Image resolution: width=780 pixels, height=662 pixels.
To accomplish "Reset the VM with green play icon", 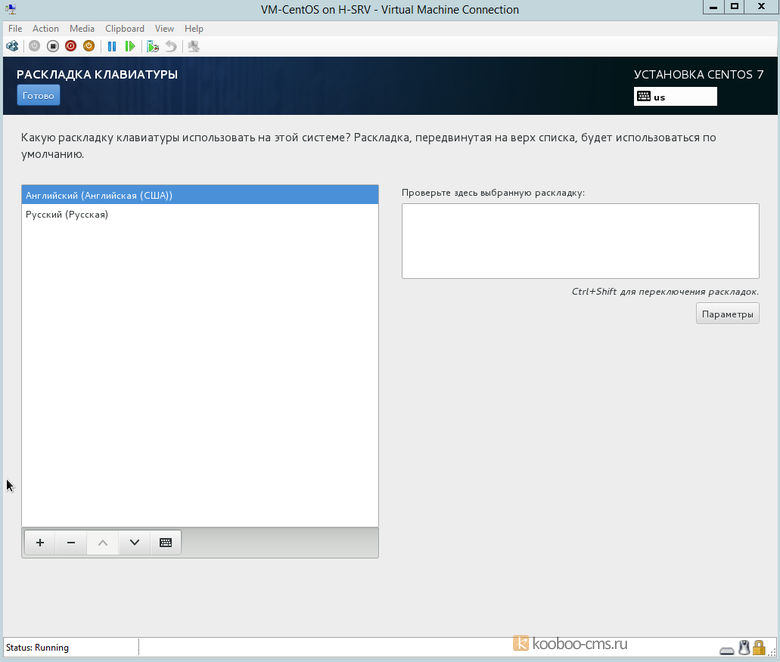I will (130, 46).
